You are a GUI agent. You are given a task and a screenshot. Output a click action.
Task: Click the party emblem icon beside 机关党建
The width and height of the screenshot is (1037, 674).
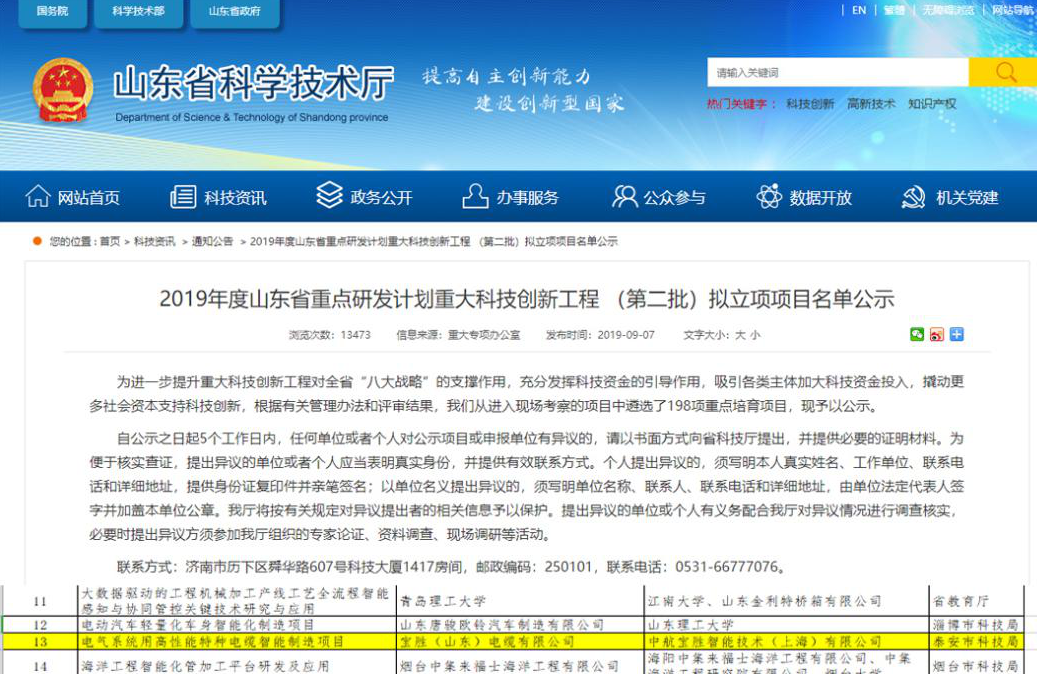coord(913,197)
